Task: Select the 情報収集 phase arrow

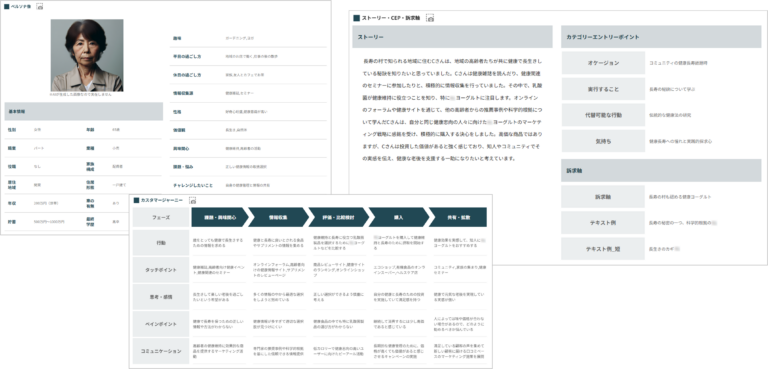Action: coord(277,217)
